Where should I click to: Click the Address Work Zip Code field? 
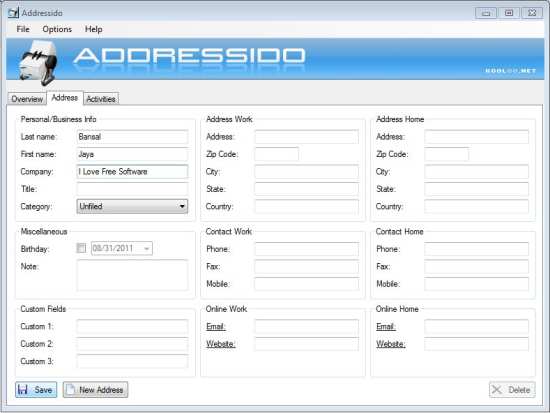point(277,154)
